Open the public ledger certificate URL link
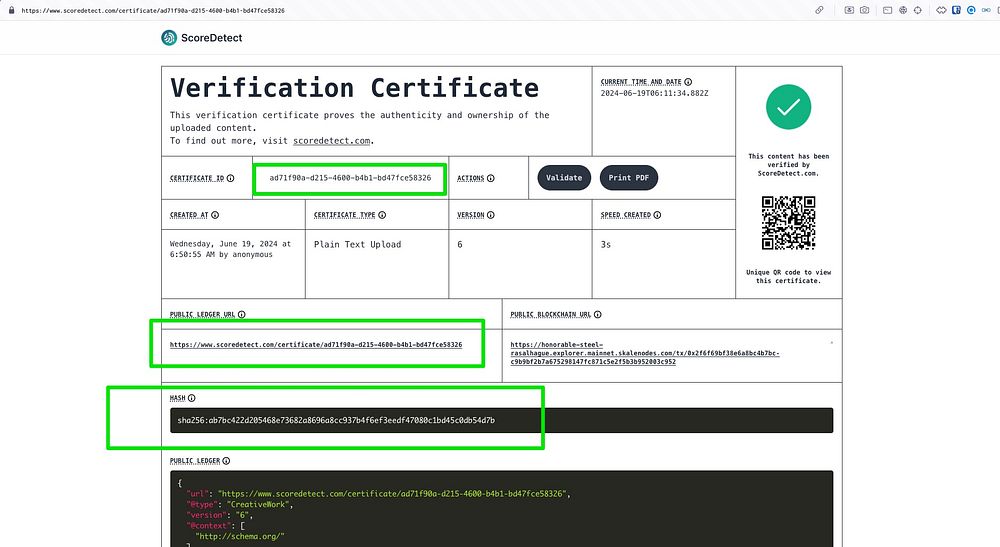The image size is (1000, 547). pos(316,345)
